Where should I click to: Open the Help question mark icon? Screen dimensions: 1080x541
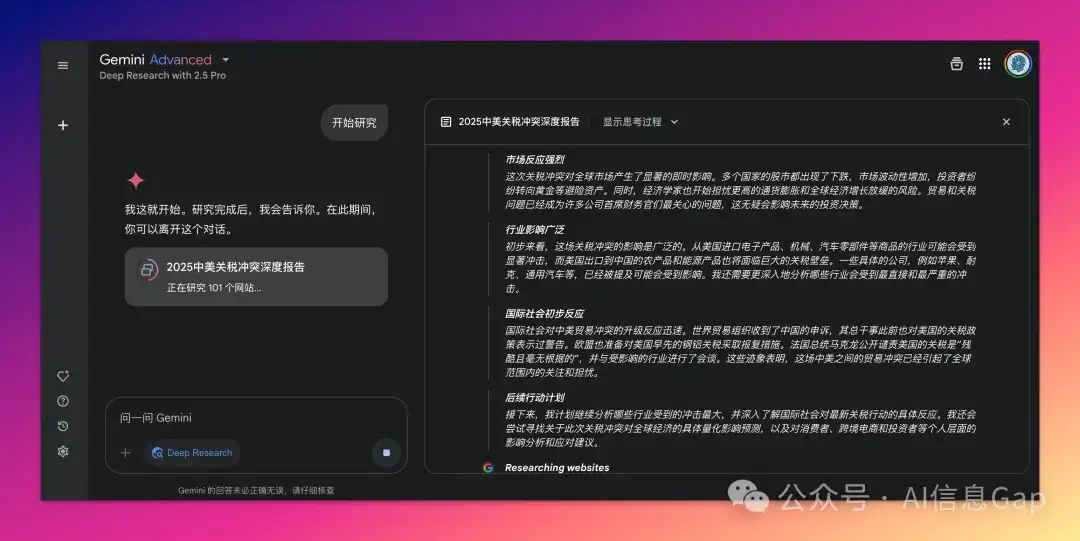(63, 401)
